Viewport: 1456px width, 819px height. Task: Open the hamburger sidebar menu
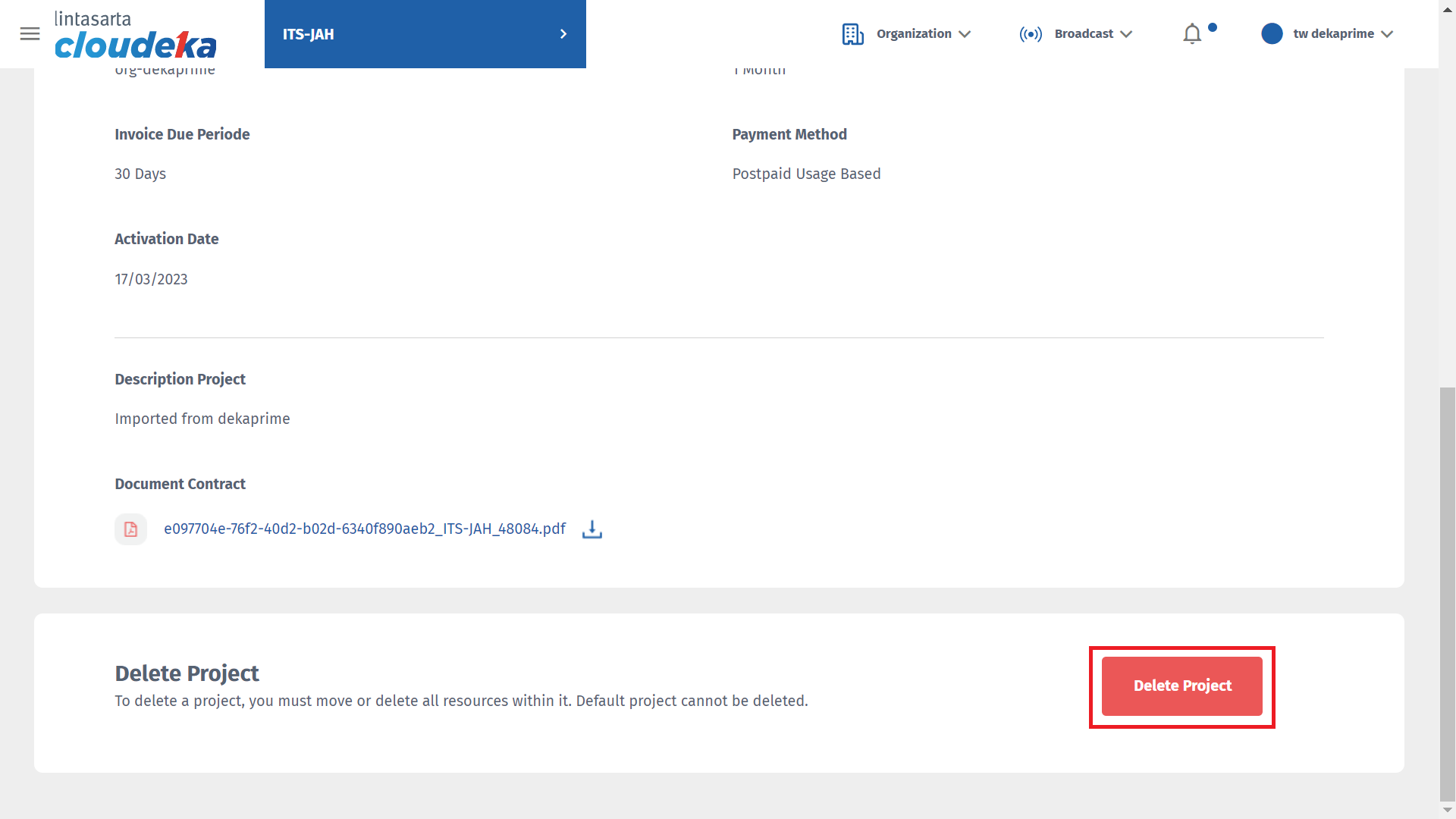pyautogui.click(x=30, y=34)
